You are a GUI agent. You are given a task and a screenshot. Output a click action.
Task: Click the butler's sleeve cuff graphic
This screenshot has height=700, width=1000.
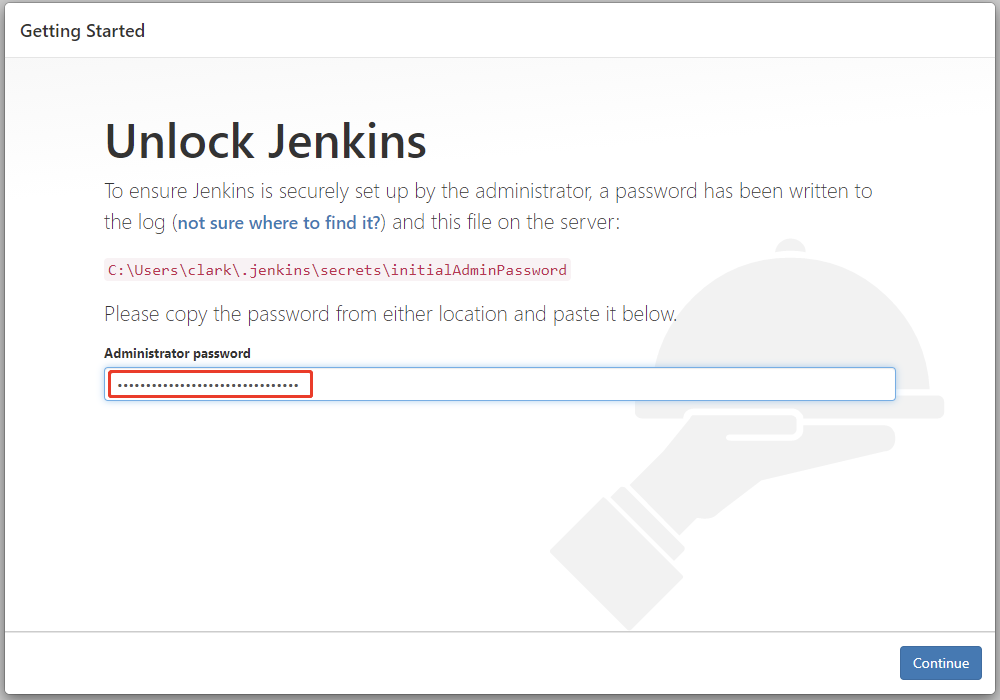(620, 540)
